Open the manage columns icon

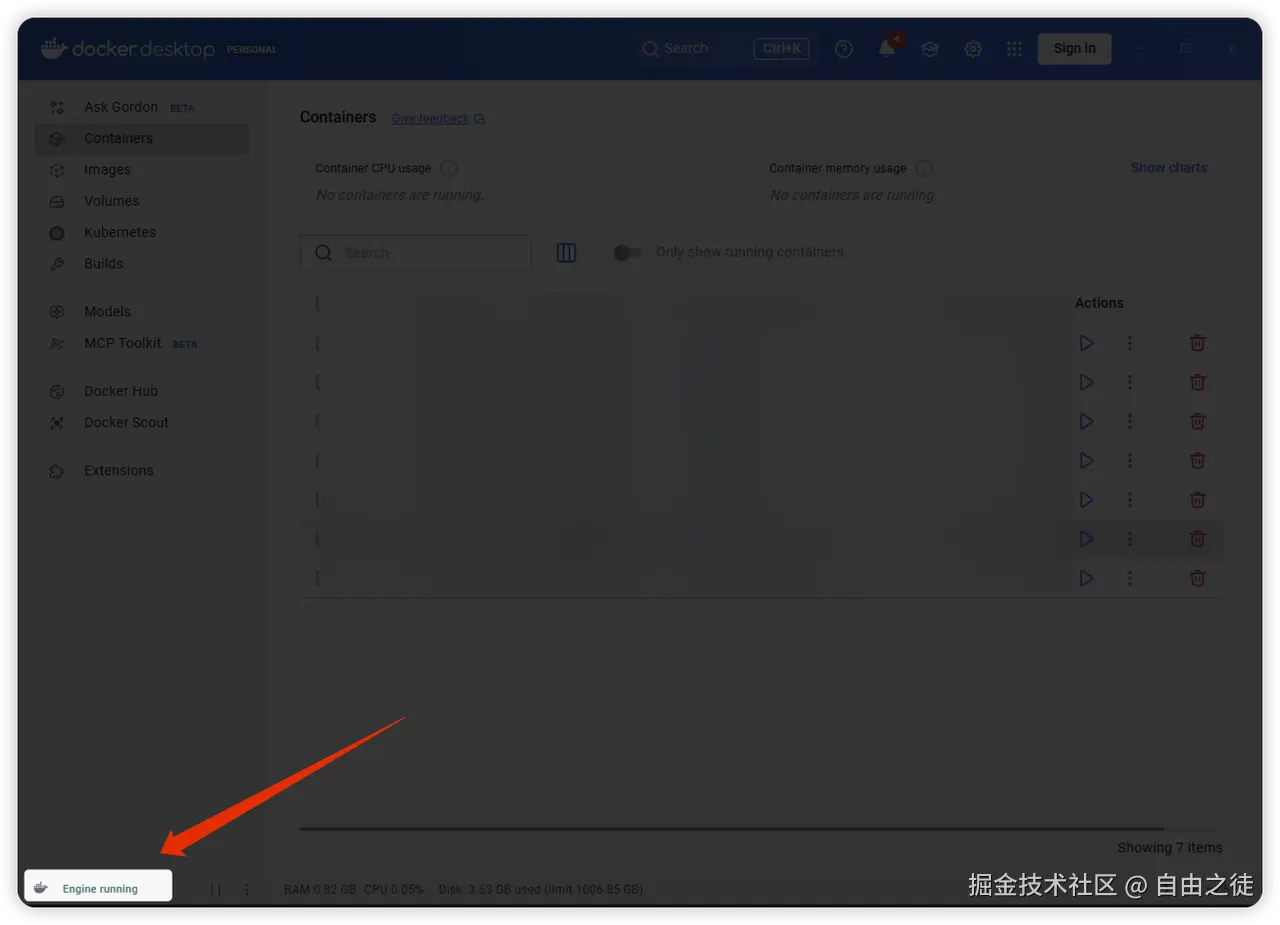click(x=566, y=253)
